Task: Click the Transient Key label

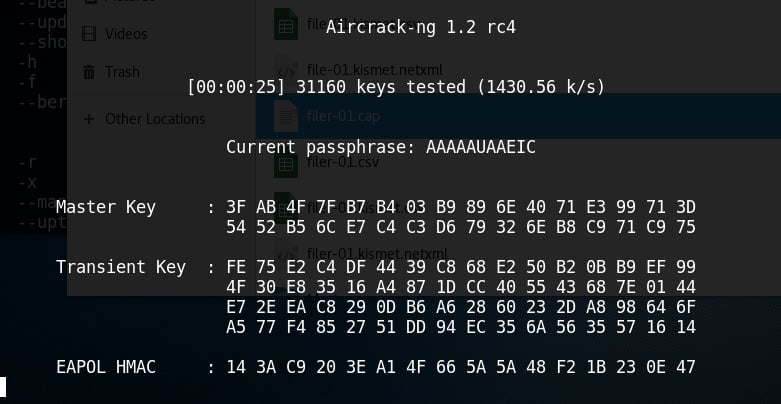Action: [121, 267]
